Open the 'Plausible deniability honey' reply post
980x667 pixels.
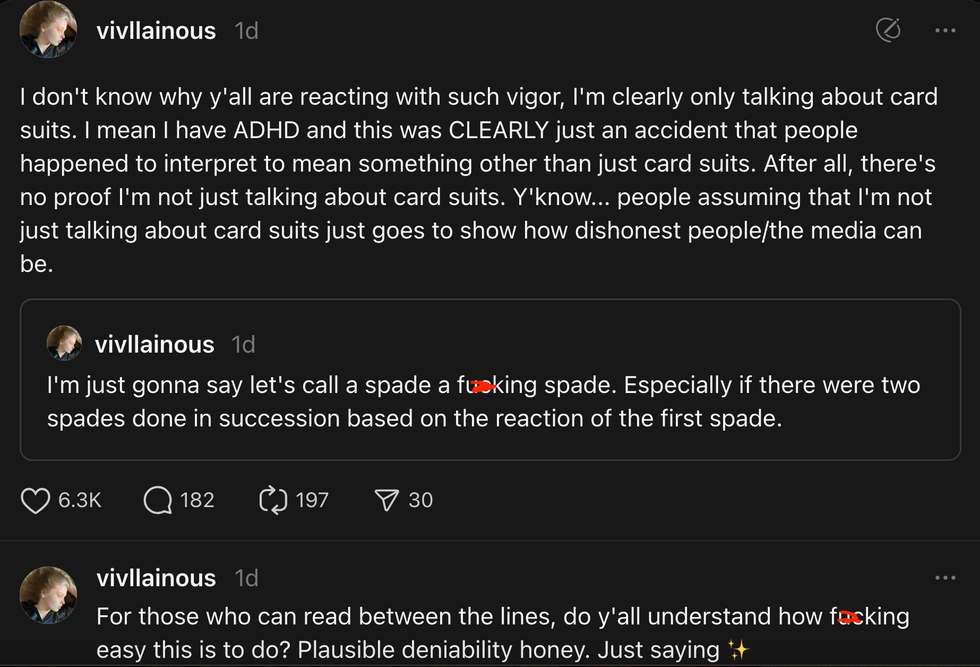(x=500, y=633)
